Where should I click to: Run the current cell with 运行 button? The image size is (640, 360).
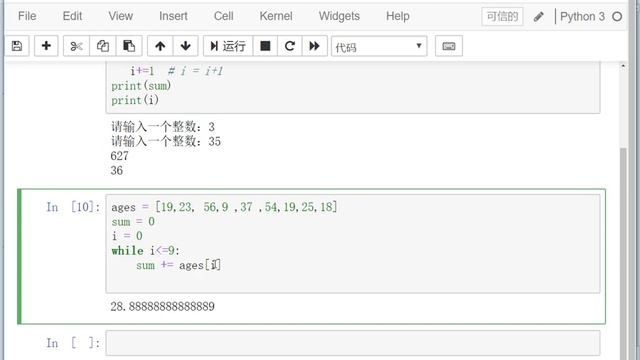coord(228,46)
